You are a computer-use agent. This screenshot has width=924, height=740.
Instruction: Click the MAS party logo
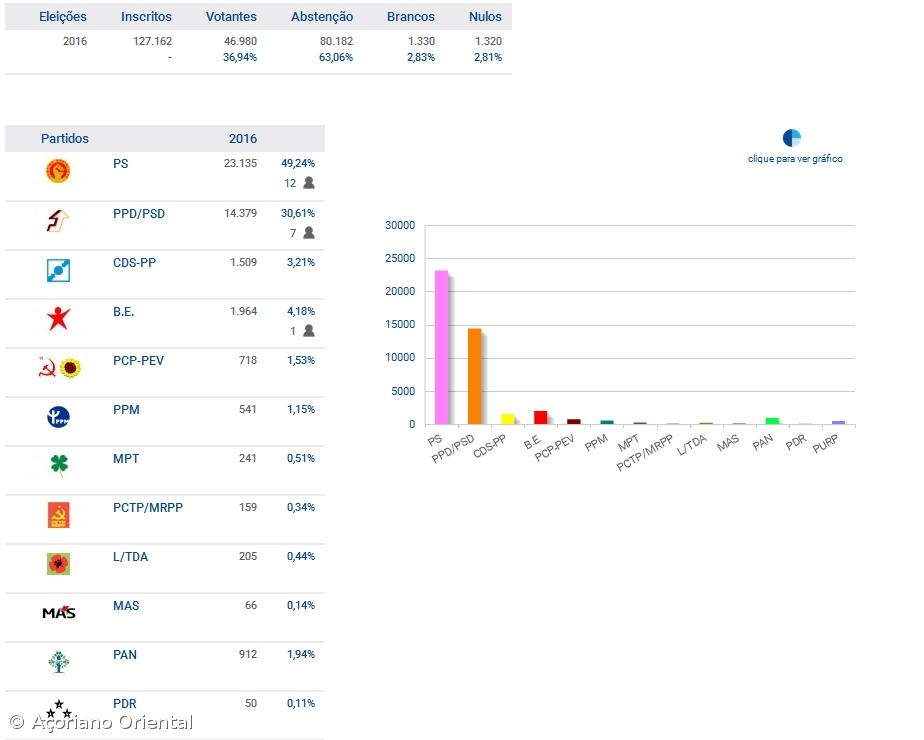58,612
